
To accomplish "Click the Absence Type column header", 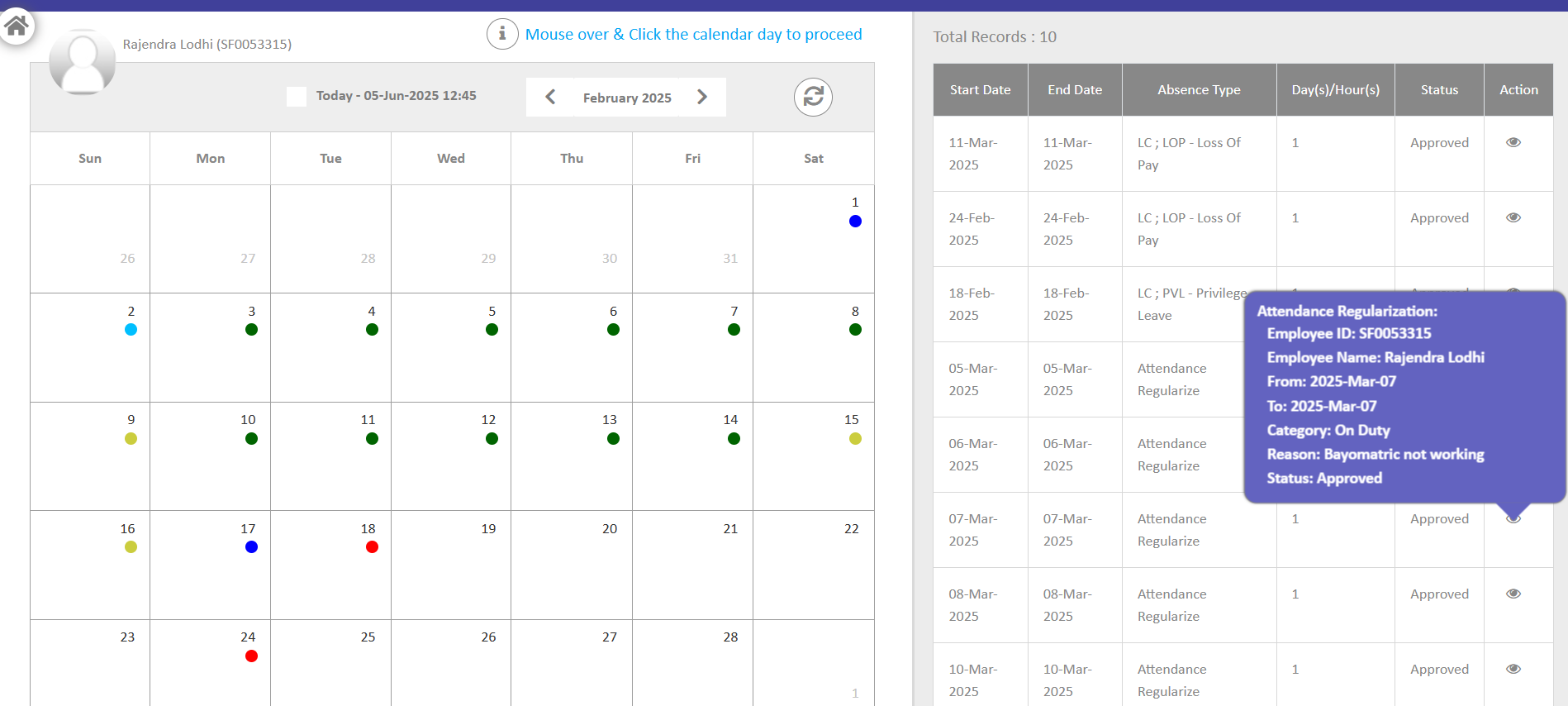I will pos(1199,89).
